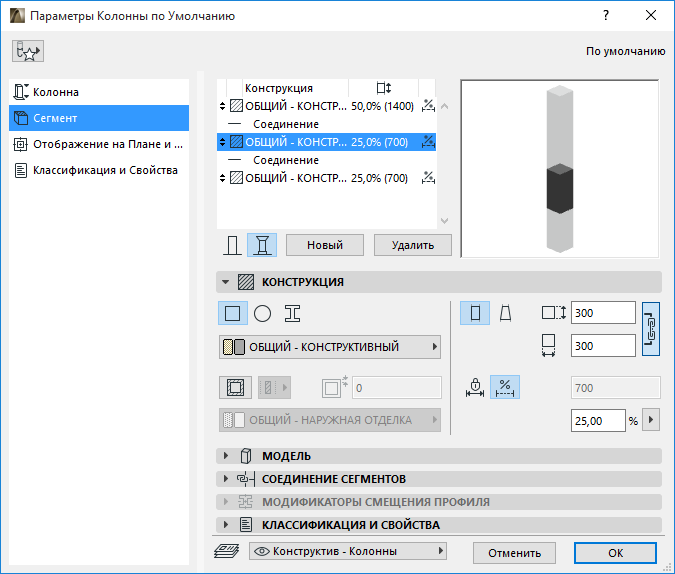
Task: Click override icon on highlighted 25,0% segment
Action: (x=428, y=141)
